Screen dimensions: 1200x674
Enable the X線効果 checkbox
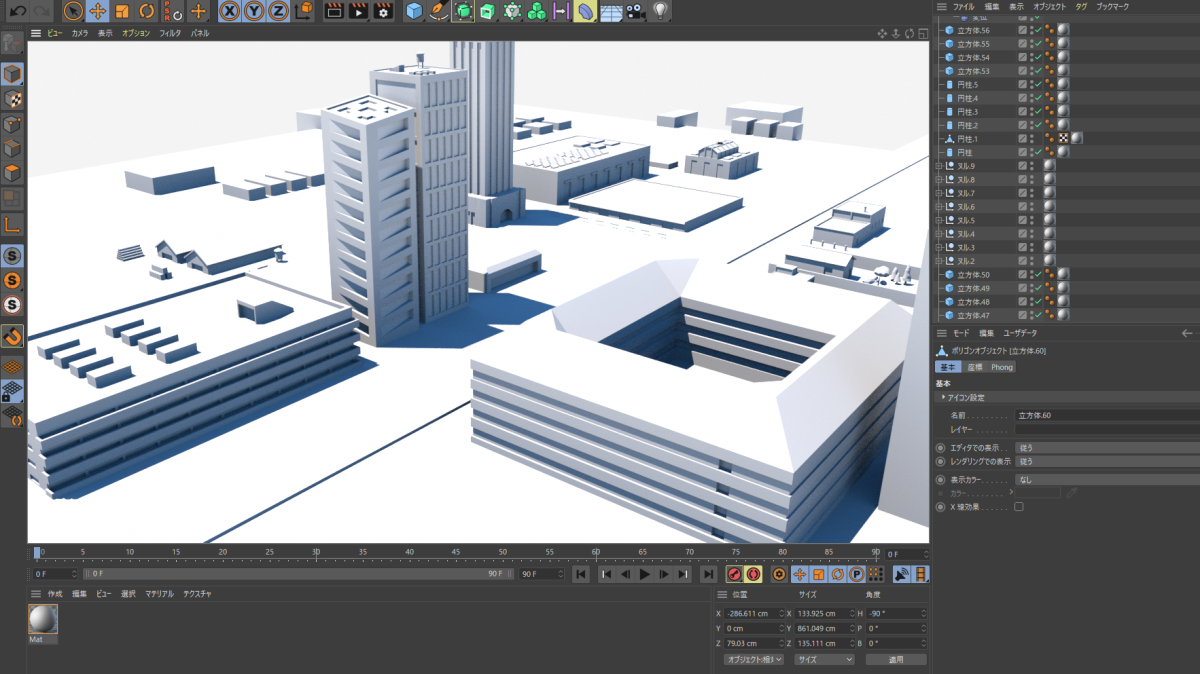(1019, 507)
